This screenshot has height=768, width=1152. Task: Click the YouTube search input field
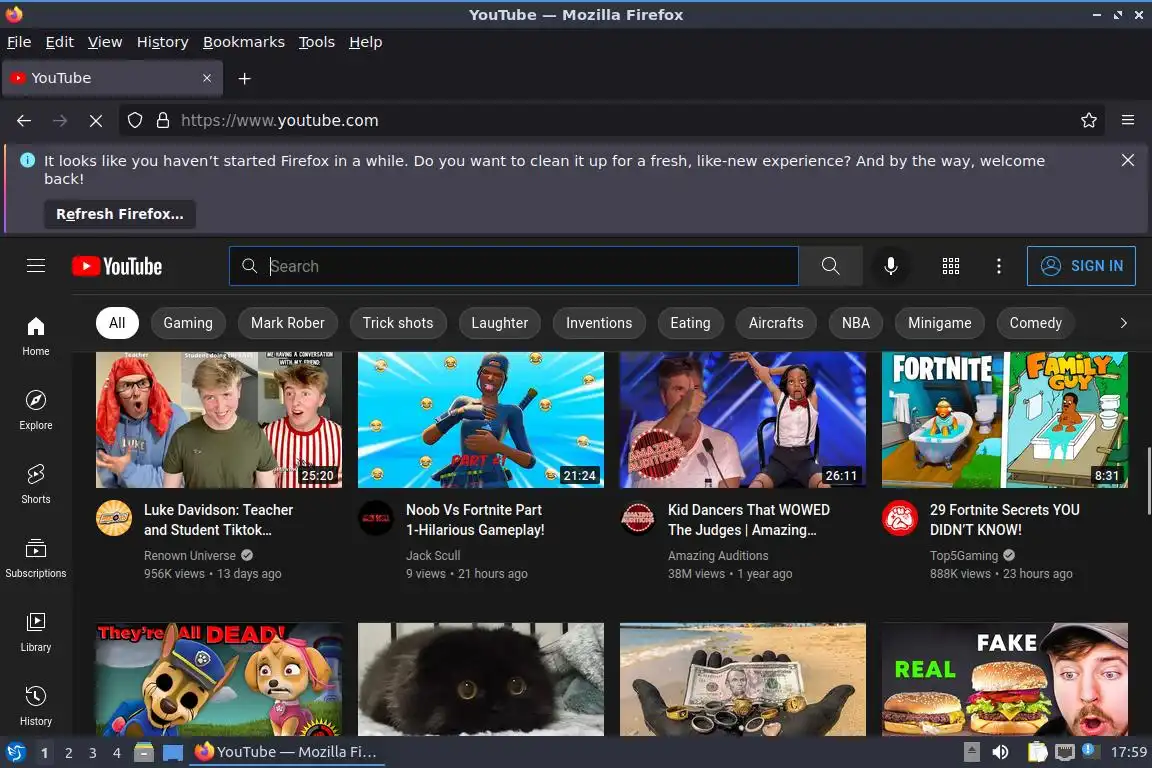point(514,266)
